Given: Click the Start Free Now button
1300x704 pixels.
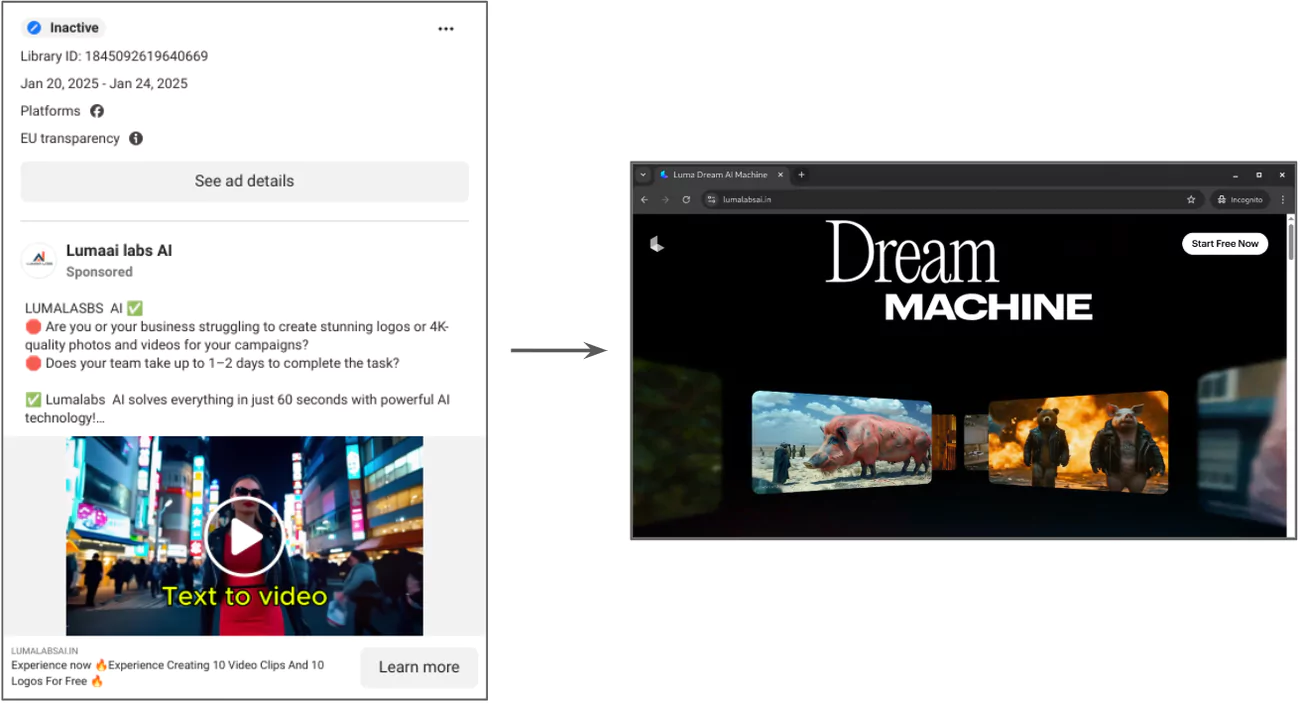Looking at the screenshot, I should point(1225,244).
